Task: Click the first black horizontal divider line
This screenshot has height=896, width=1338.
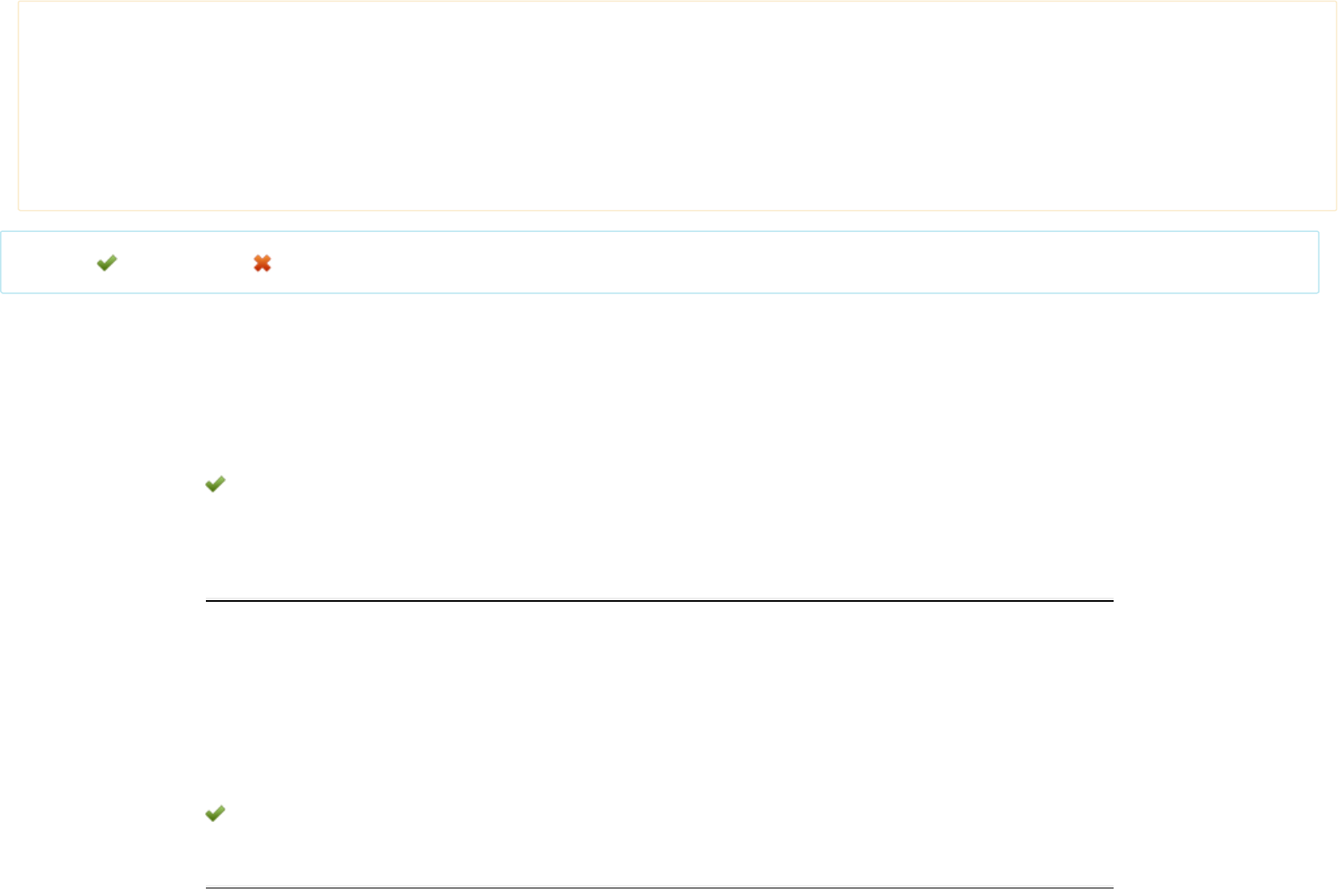Action: pyautogui.click(x=659, y=601)
